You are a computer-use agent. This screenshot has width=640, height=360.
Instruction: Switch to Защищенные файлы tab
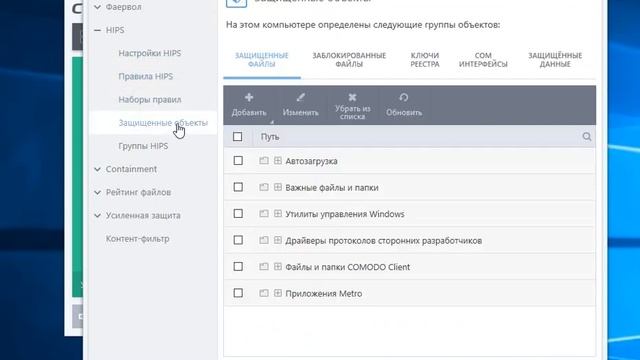pyautogui.click(x=262, y=60)
